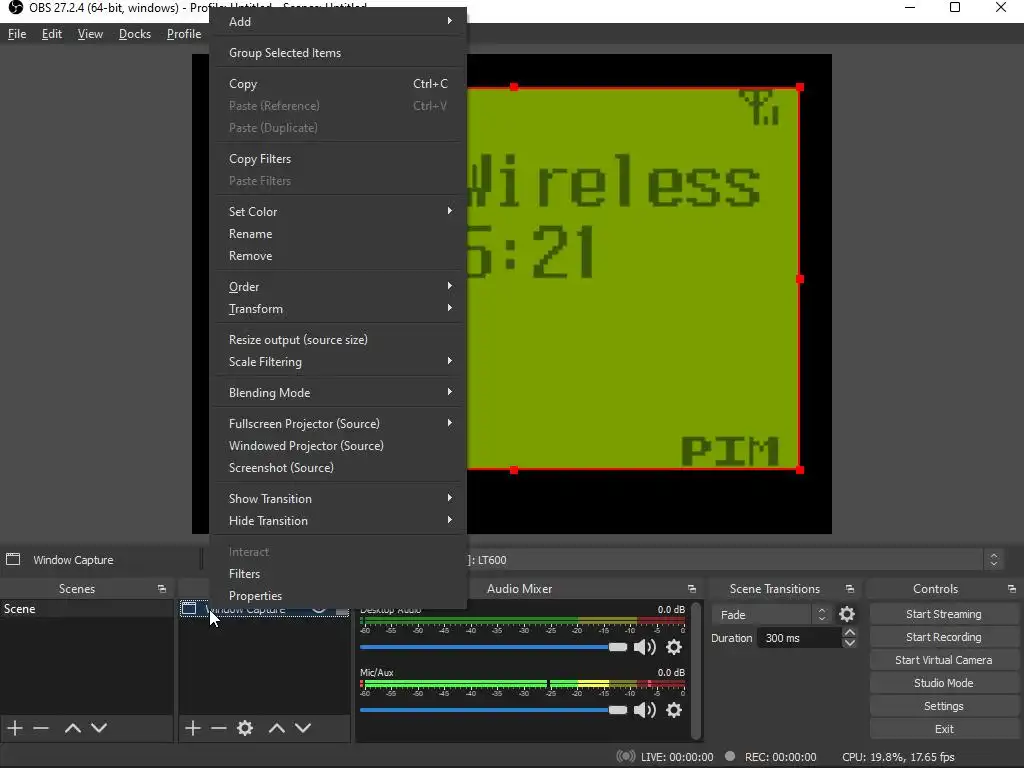Image resolution: width=1024 pixels, height=768 pixels.
Task: Click Start Virtual Camera button
Action: tap(944, 660)
